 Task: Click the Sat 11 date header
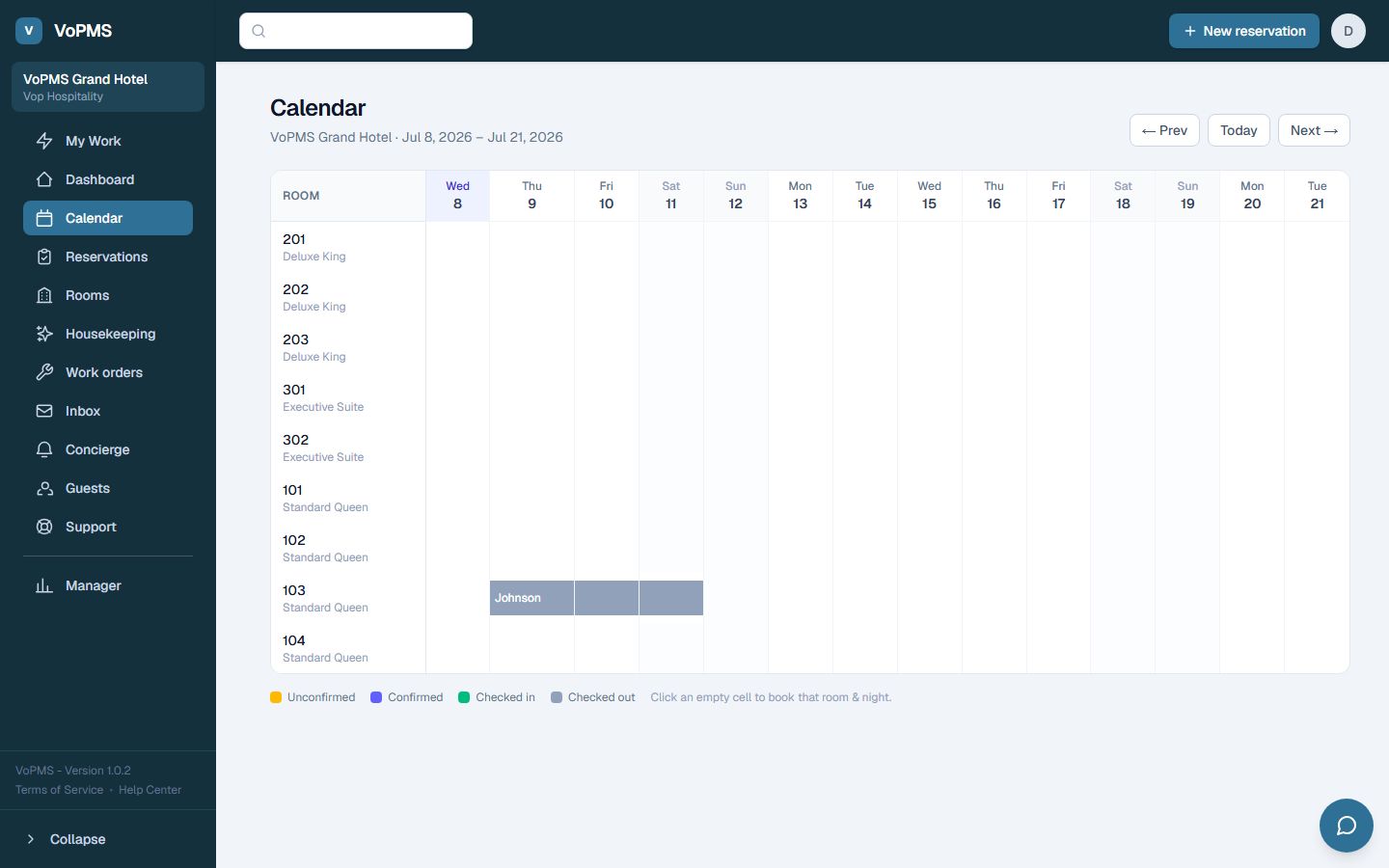(671, 196)
